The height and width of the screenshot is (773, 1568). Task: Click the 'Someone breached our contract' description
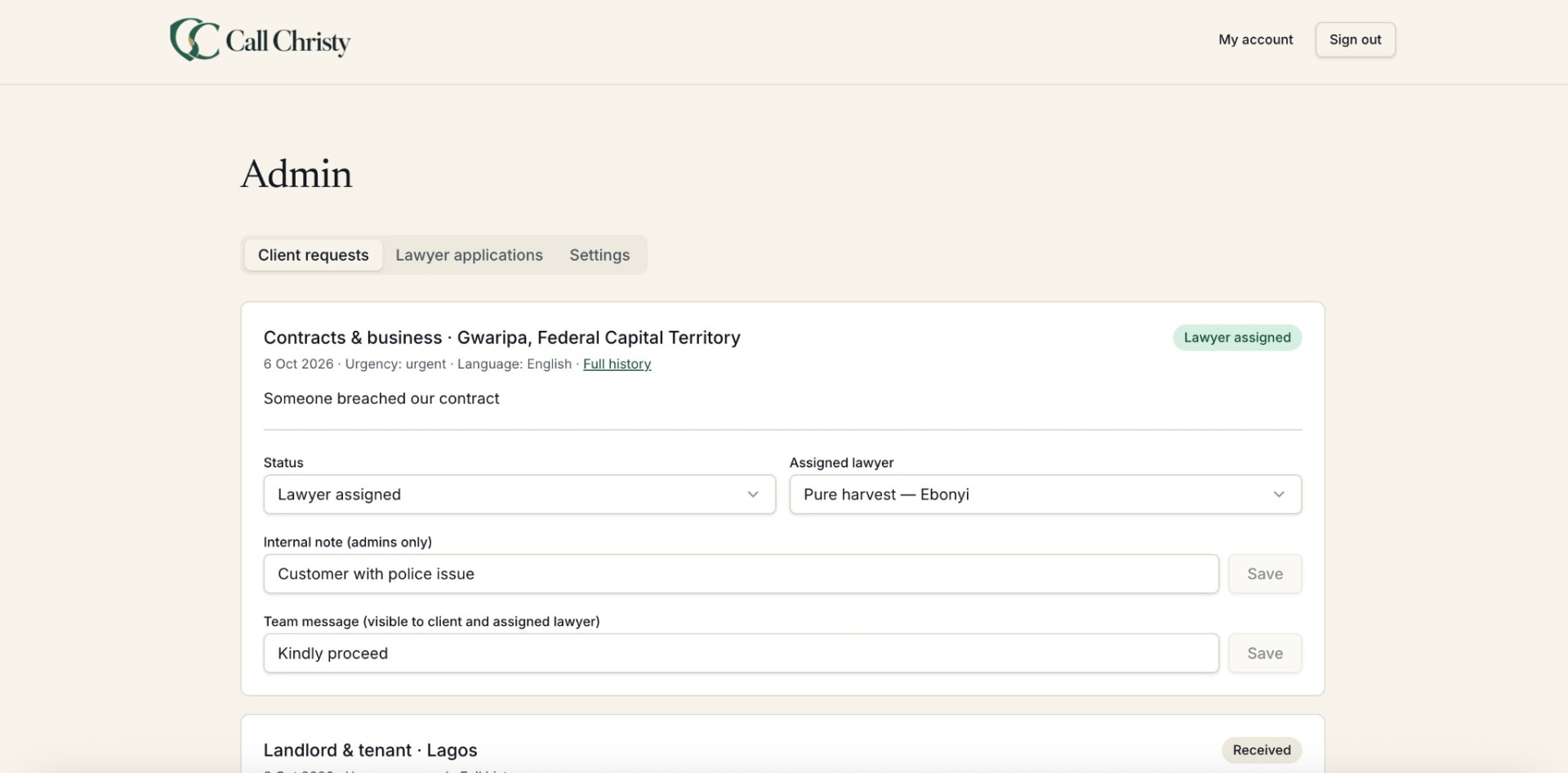381,398
